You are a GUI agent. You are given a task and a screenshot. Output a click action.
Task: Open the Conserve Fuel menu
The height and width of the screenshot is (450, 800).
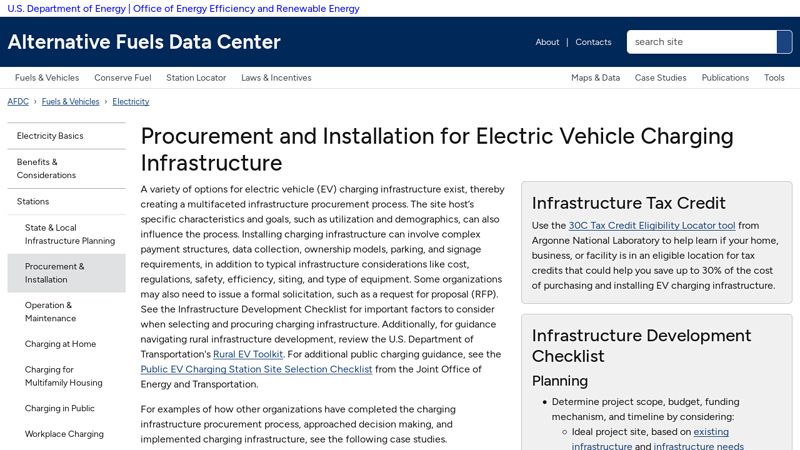pos(122,78)
